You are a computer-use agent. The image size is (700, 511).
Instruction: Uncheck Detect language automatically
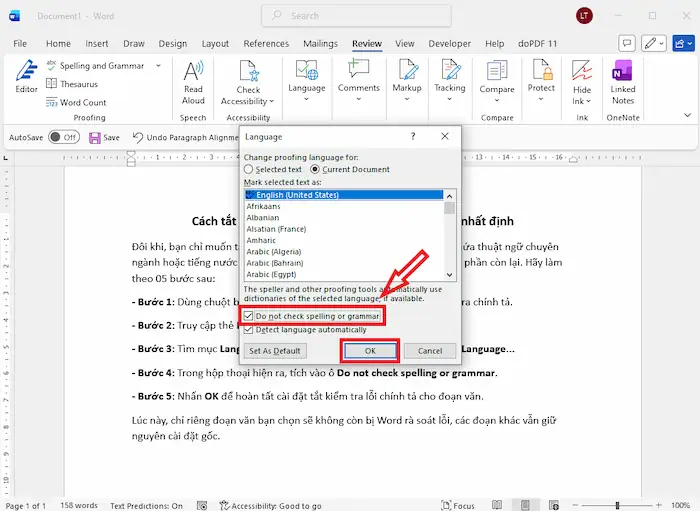pyautogui.click(x=249, y=330)
